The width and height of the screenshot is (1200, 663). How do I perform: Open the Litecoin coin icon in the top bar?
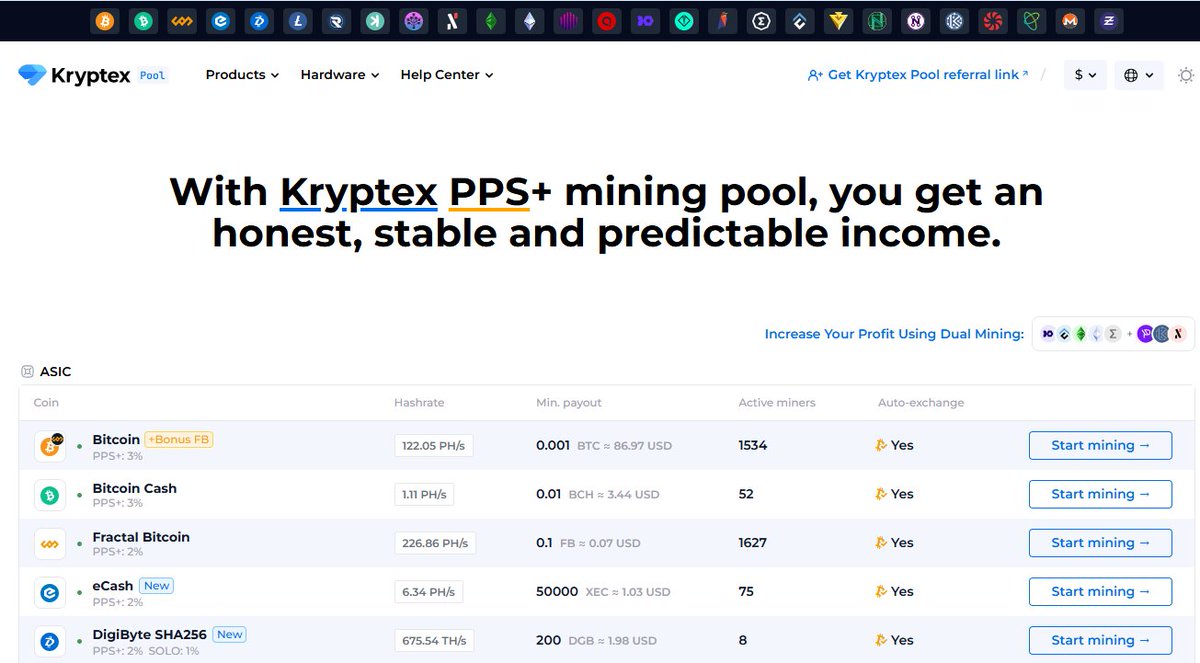click(297, 20)
